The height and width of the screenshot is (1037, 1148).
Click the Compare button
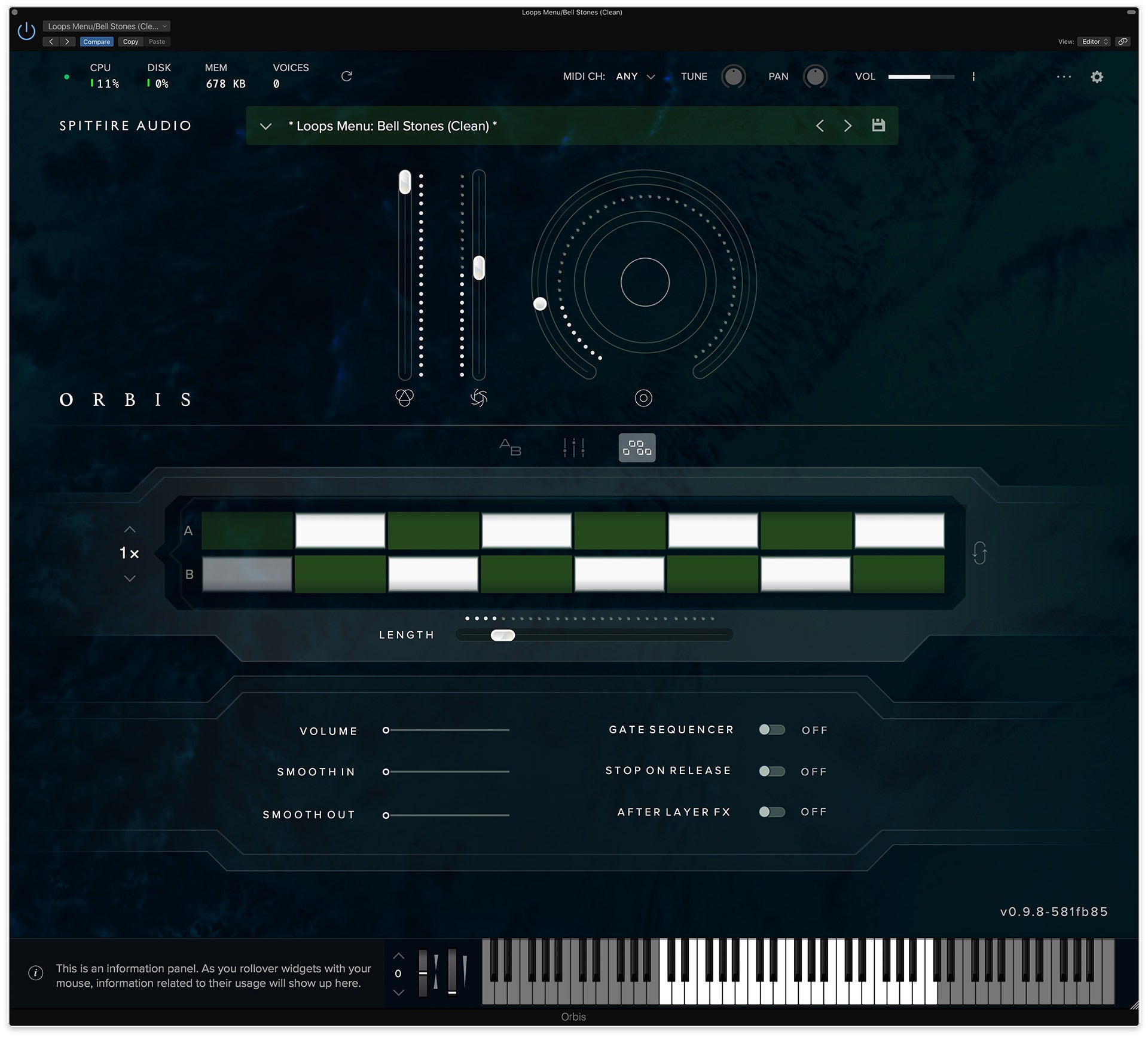[x=96, y=42]
